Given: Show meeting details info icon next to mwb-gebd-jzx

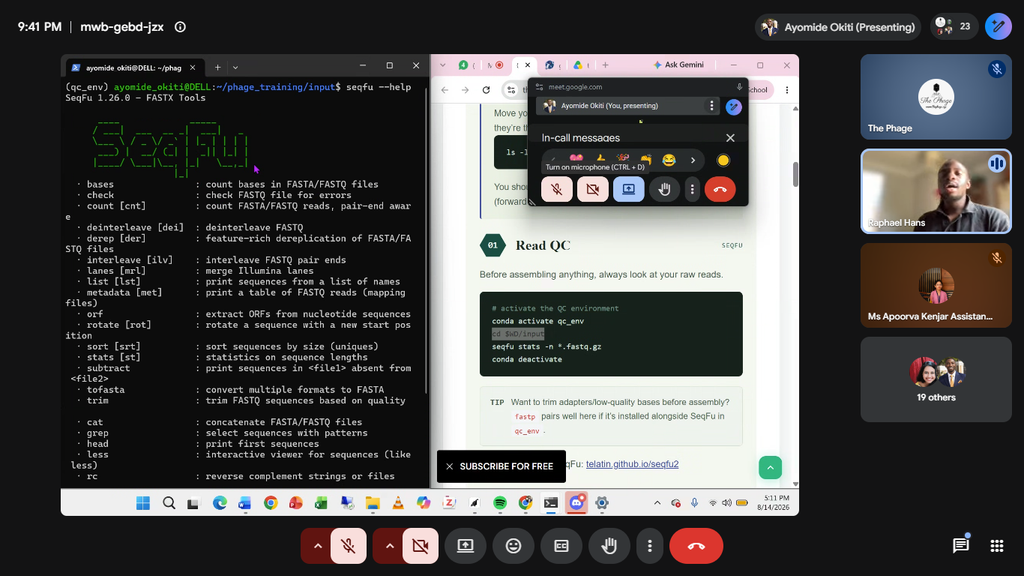Looking at the screenshot, I should pyautogui.click(x=180, y=27).
